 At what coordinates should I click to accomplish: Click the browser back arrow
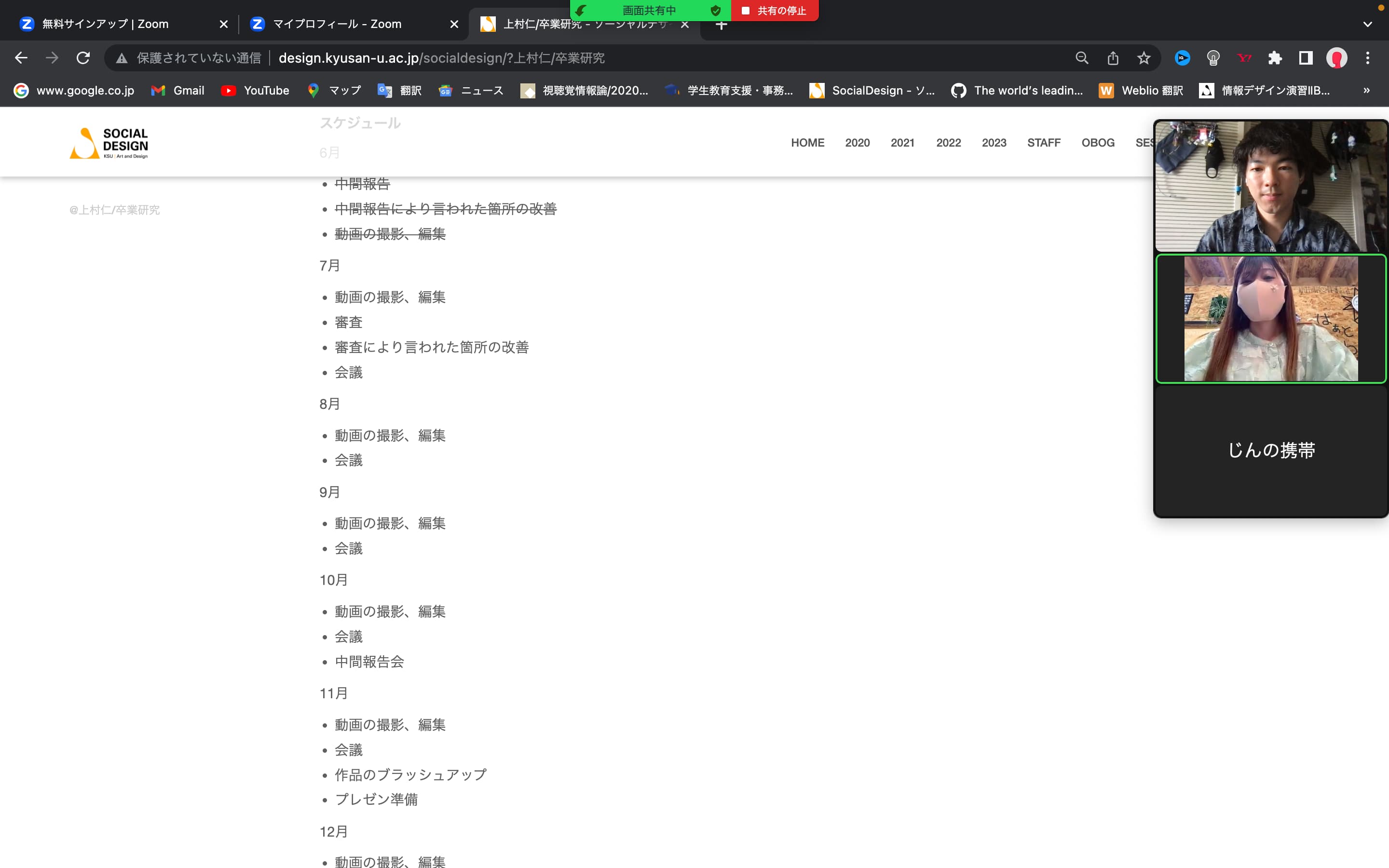point(21,58)
